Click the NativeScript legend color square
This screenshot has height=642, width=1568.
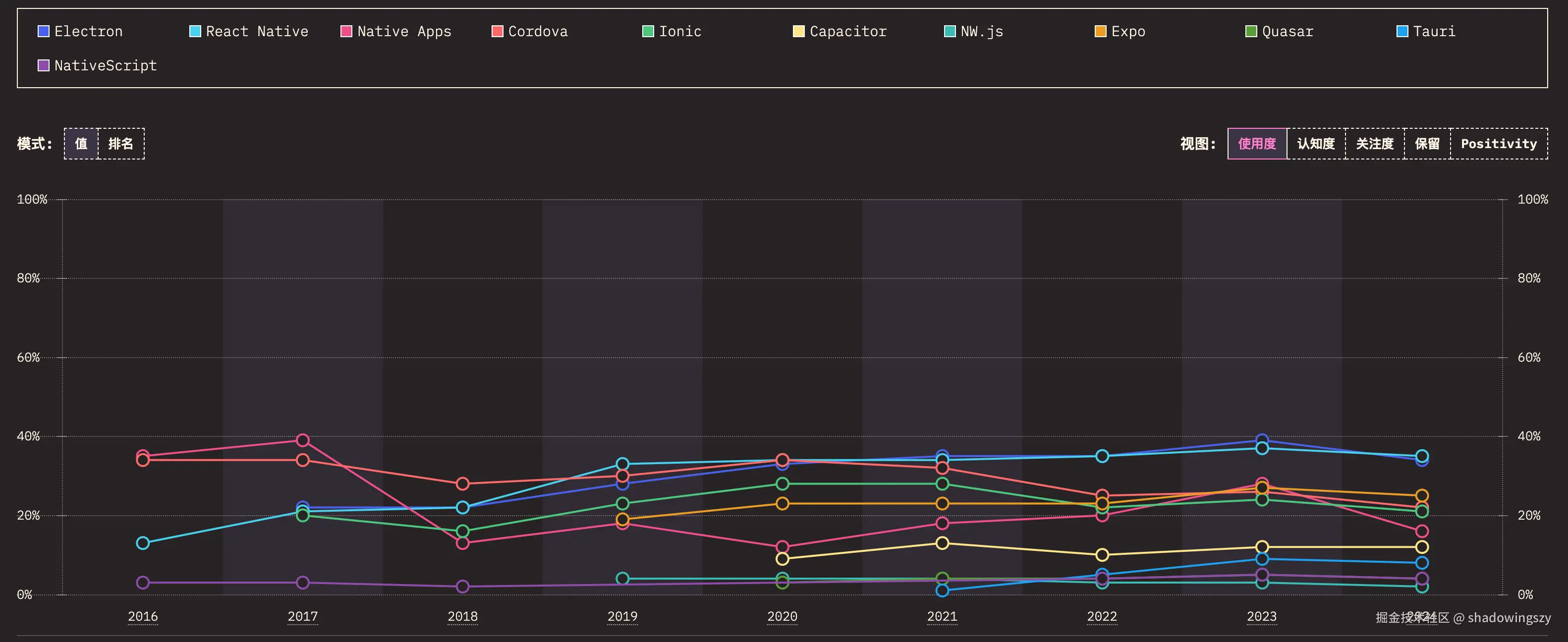click(x=43, y=65)
